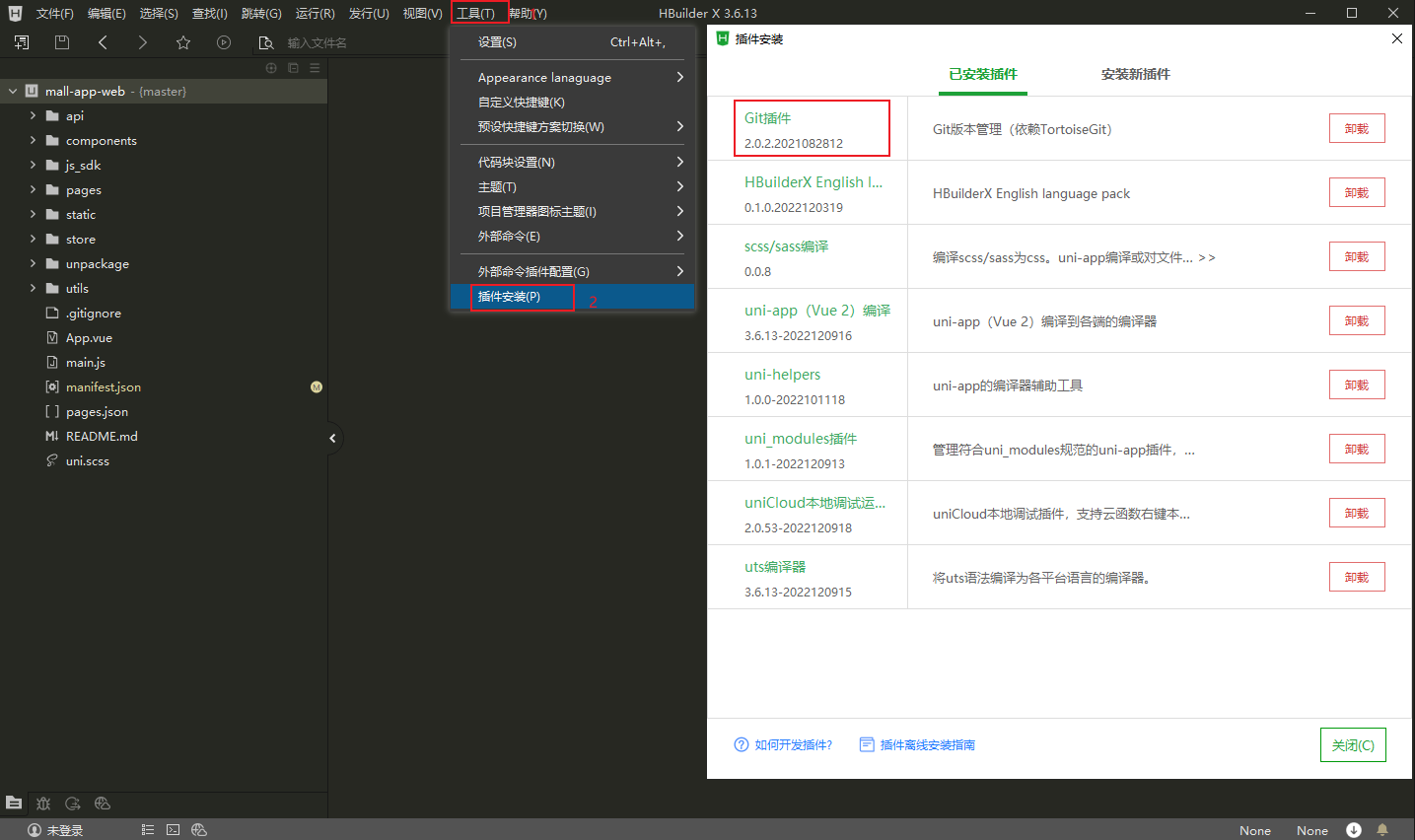Expand the unpackage folder
This screenshot has width=1415, height=840.
coord(33,263)
